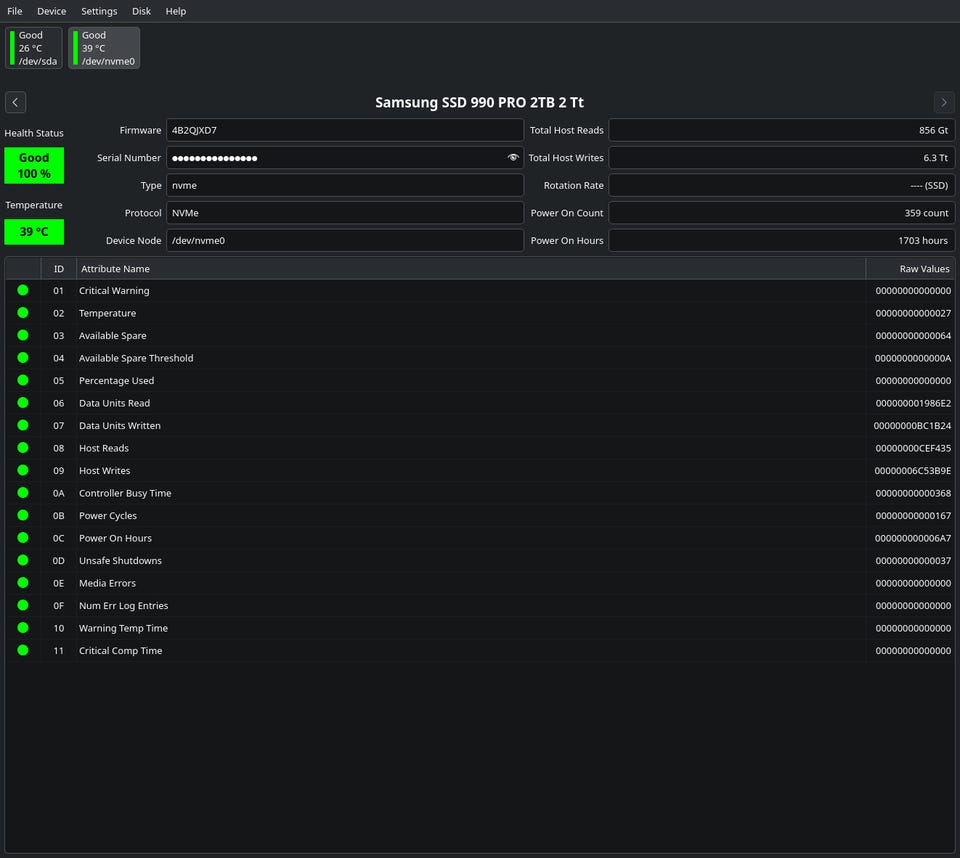This screenshot has width=960, height=858.
Task: Sort by Attribute Name column header
Action: [x=471, y=268]
